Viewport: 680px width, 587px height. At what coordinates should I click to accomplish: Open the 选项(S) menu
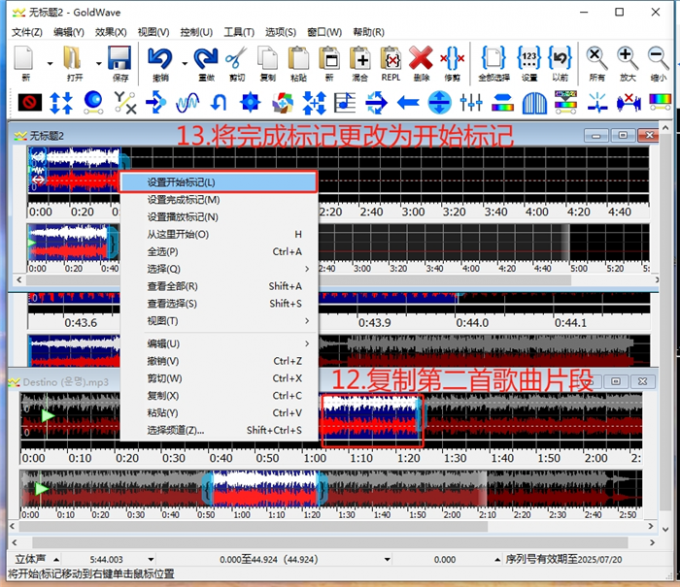tap(281, 32)
